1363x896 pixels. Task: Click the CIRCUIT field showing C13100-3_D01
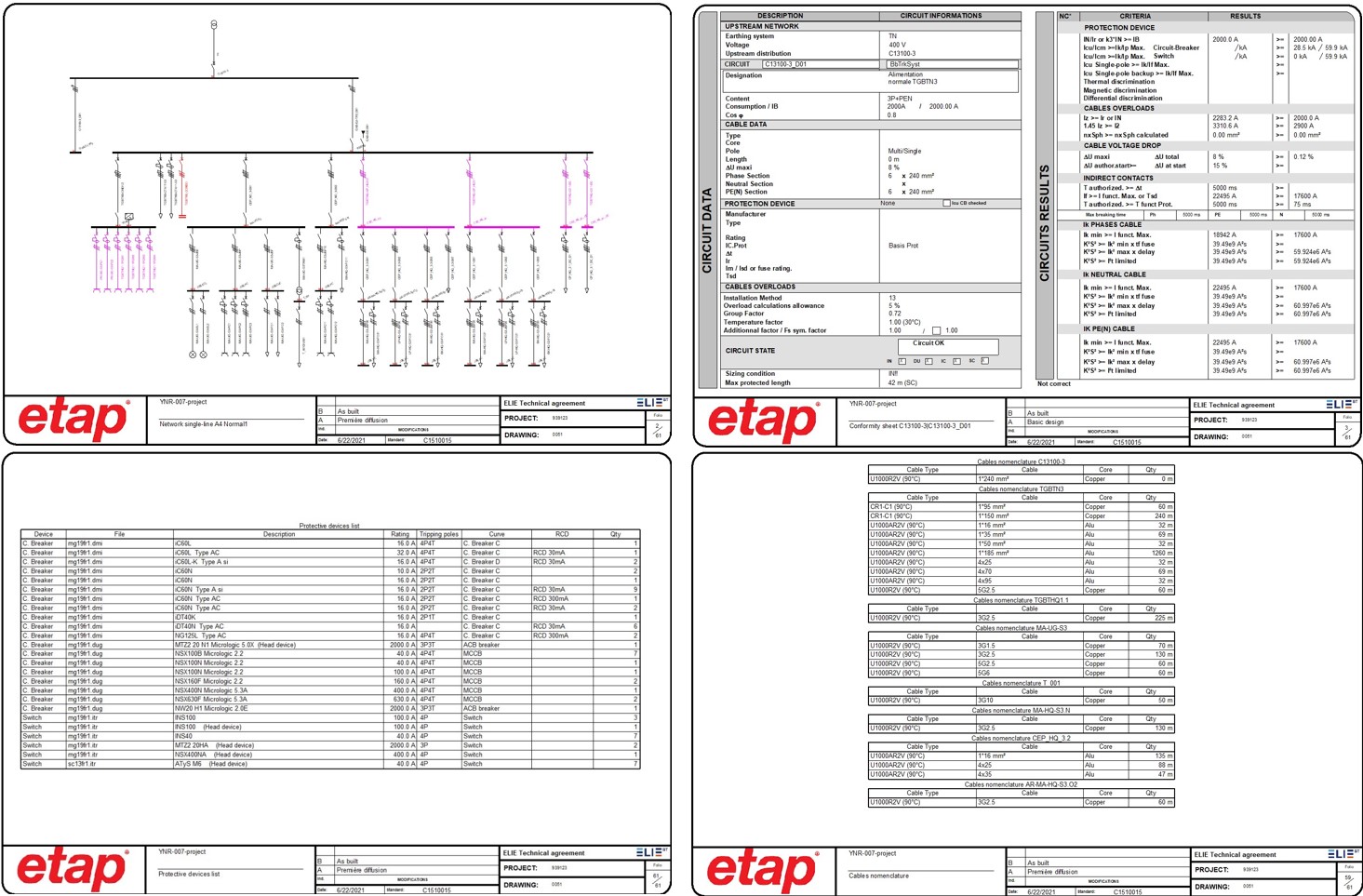click(819, 64)
